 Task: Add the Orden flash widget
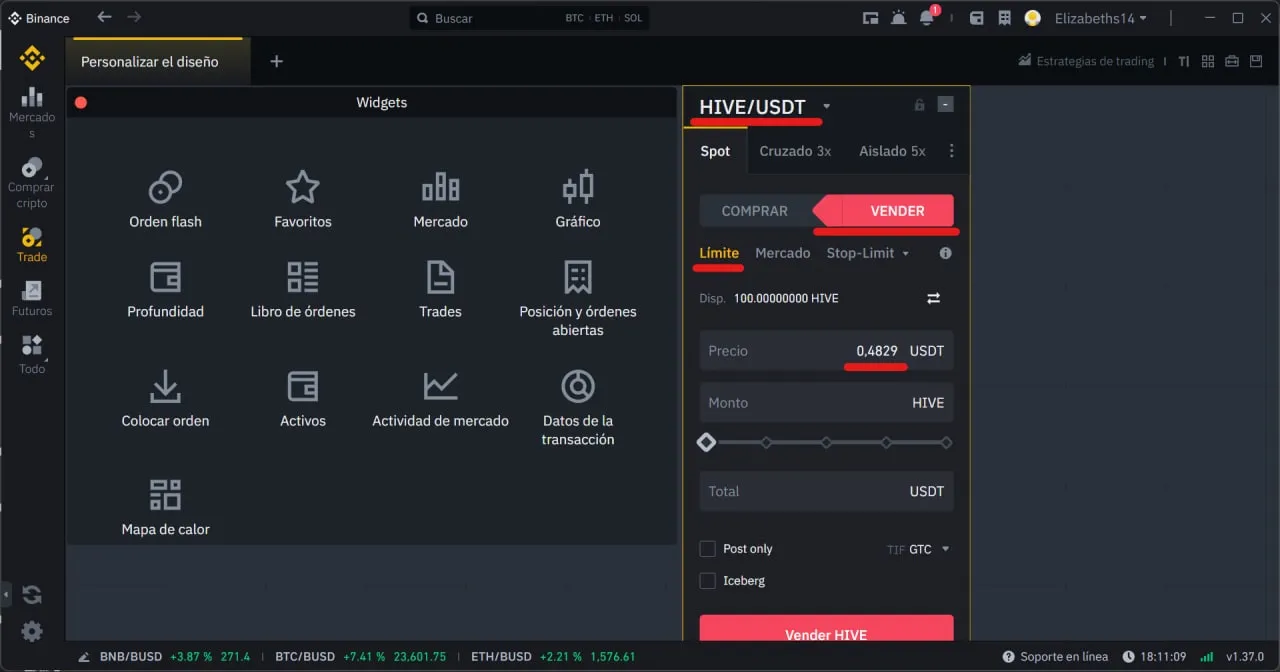[165, 200]
